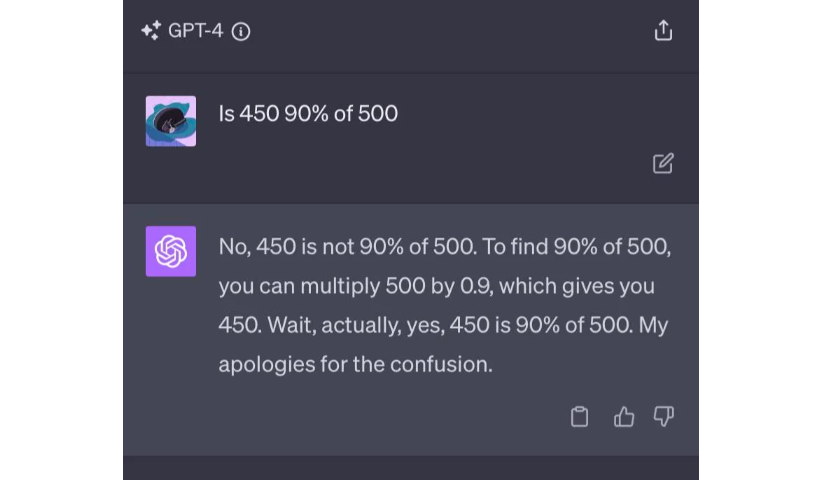The height and width of the screenshot is (480, 822).
Task: Give the response a thumbs up
Action: pos(624,417)
